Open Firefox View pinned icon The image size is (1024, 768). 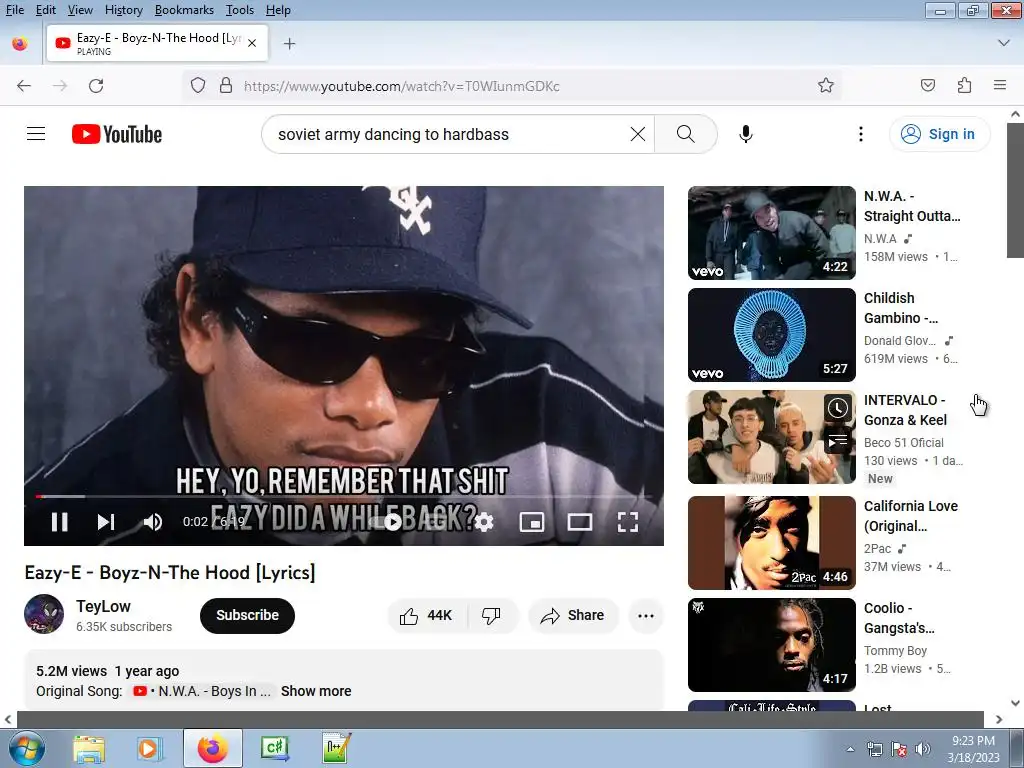coord(20,44)
